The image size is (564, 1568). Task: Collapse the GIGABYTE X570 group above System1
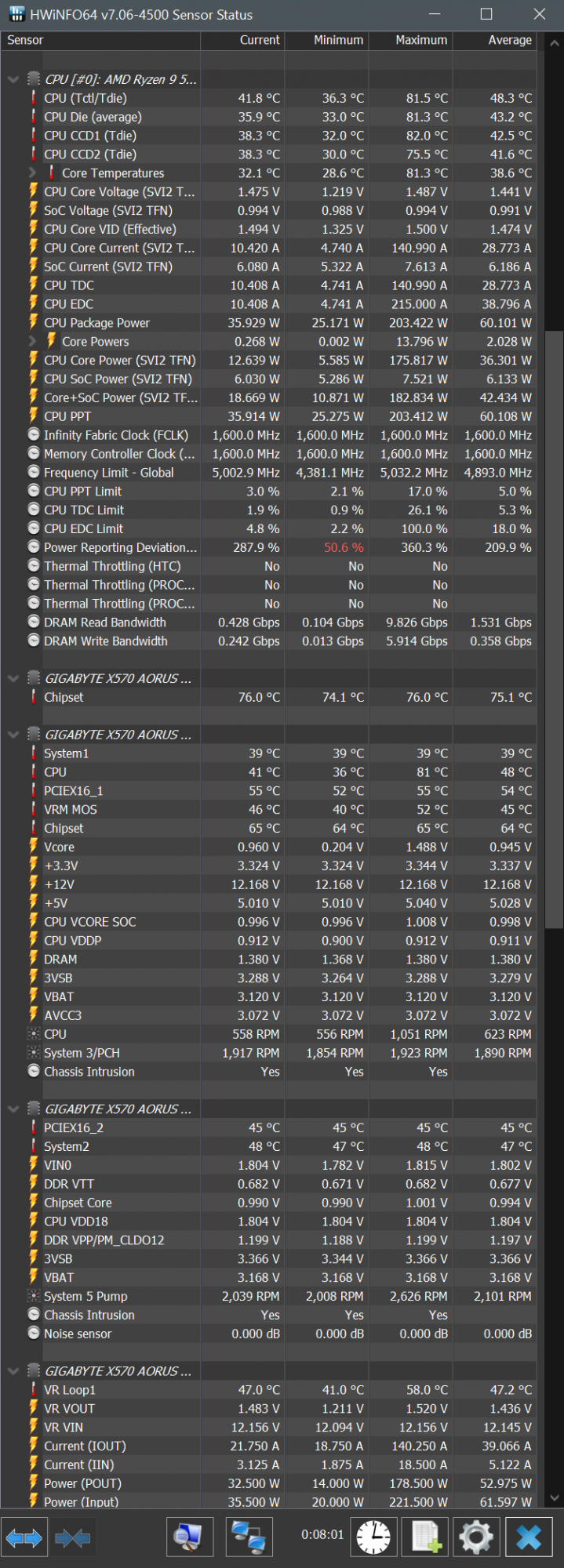(x=13, y=735)
